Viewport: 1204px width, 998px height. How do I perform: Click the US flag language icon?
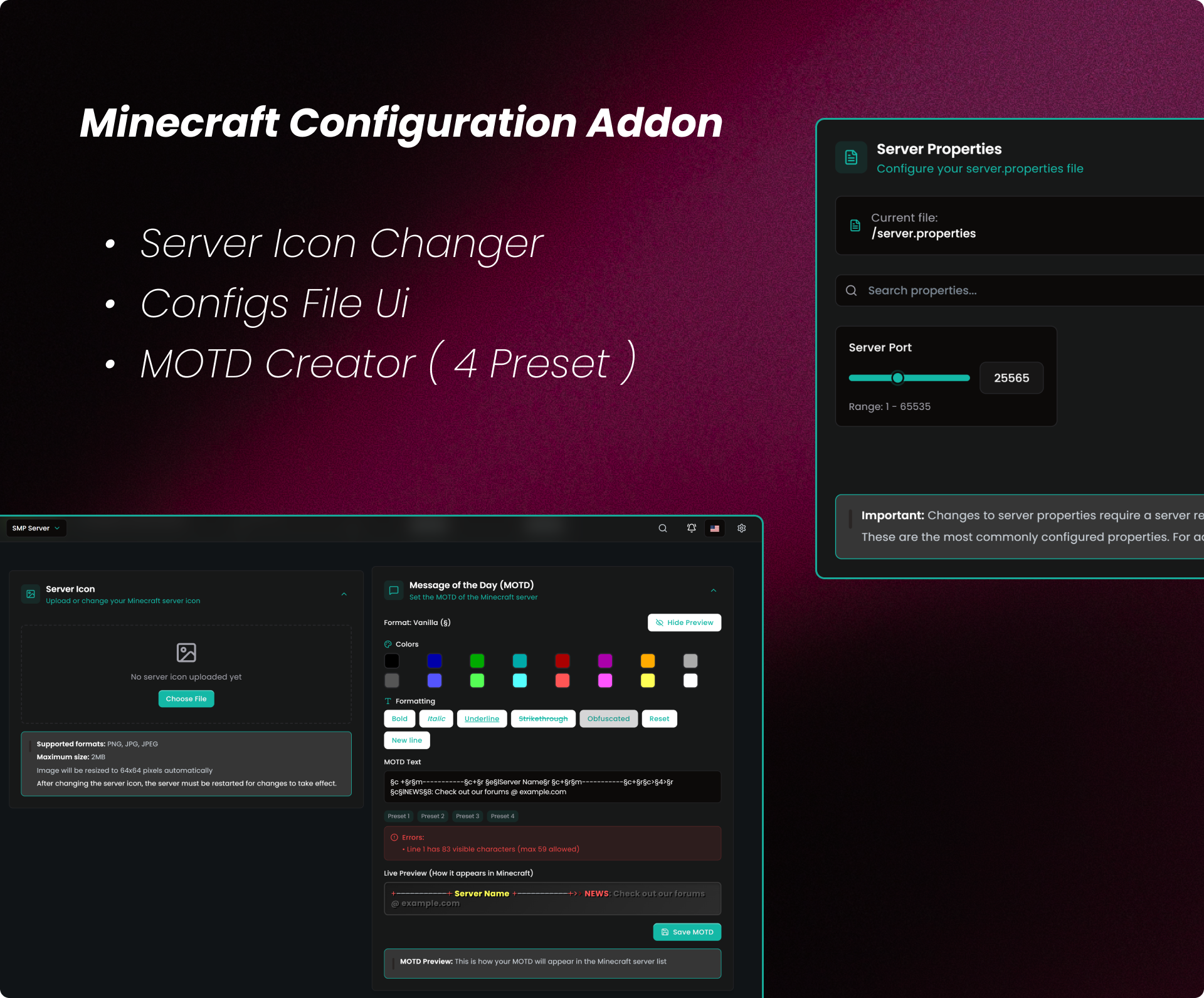pos(714,528)
